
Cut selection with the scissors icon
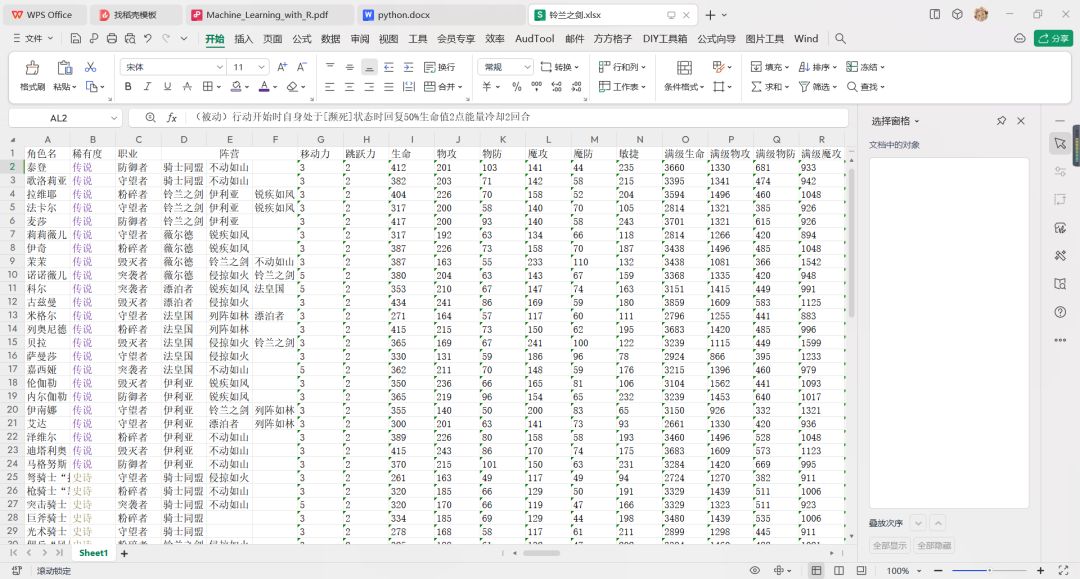coord(90,67)
